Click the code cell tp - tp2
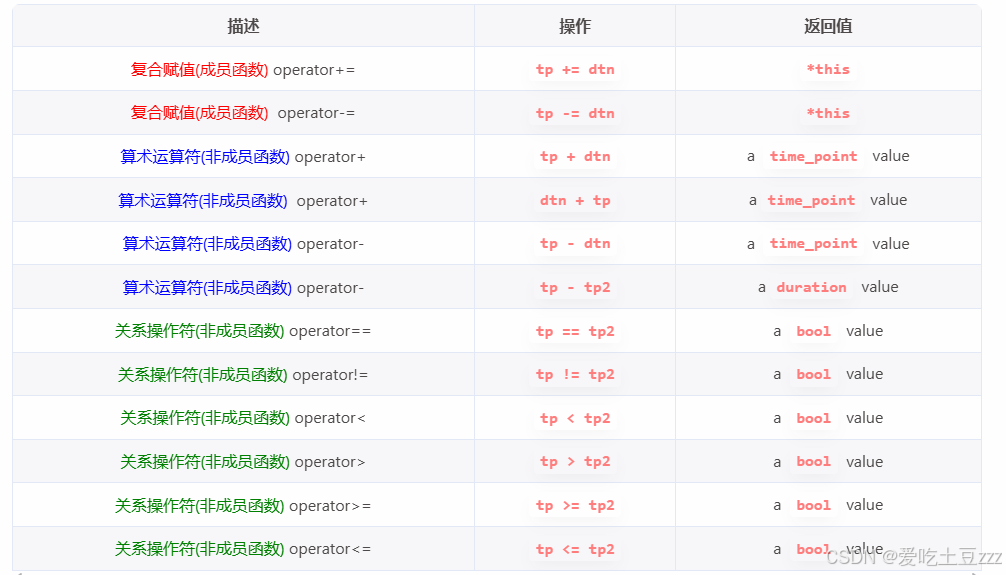Viewport: 1006px width, 575px height. (575, 288)
